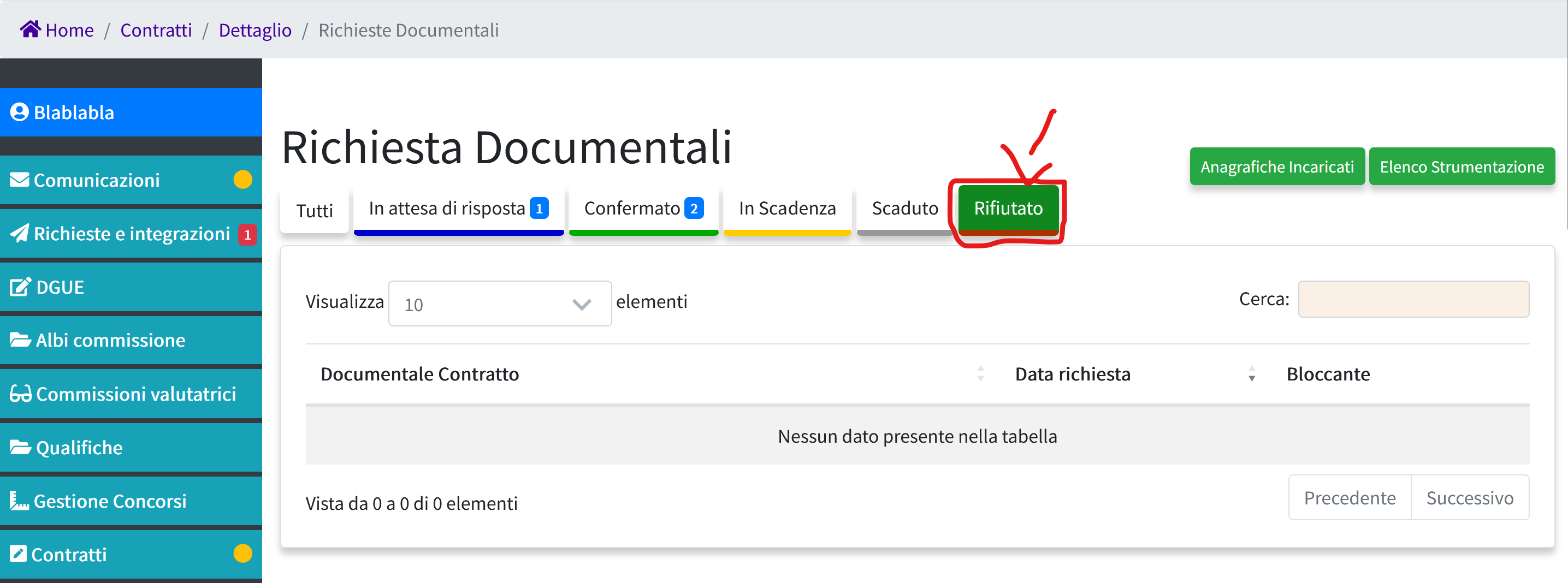Open the Visualizza elements count dropdown

point(499,304)
